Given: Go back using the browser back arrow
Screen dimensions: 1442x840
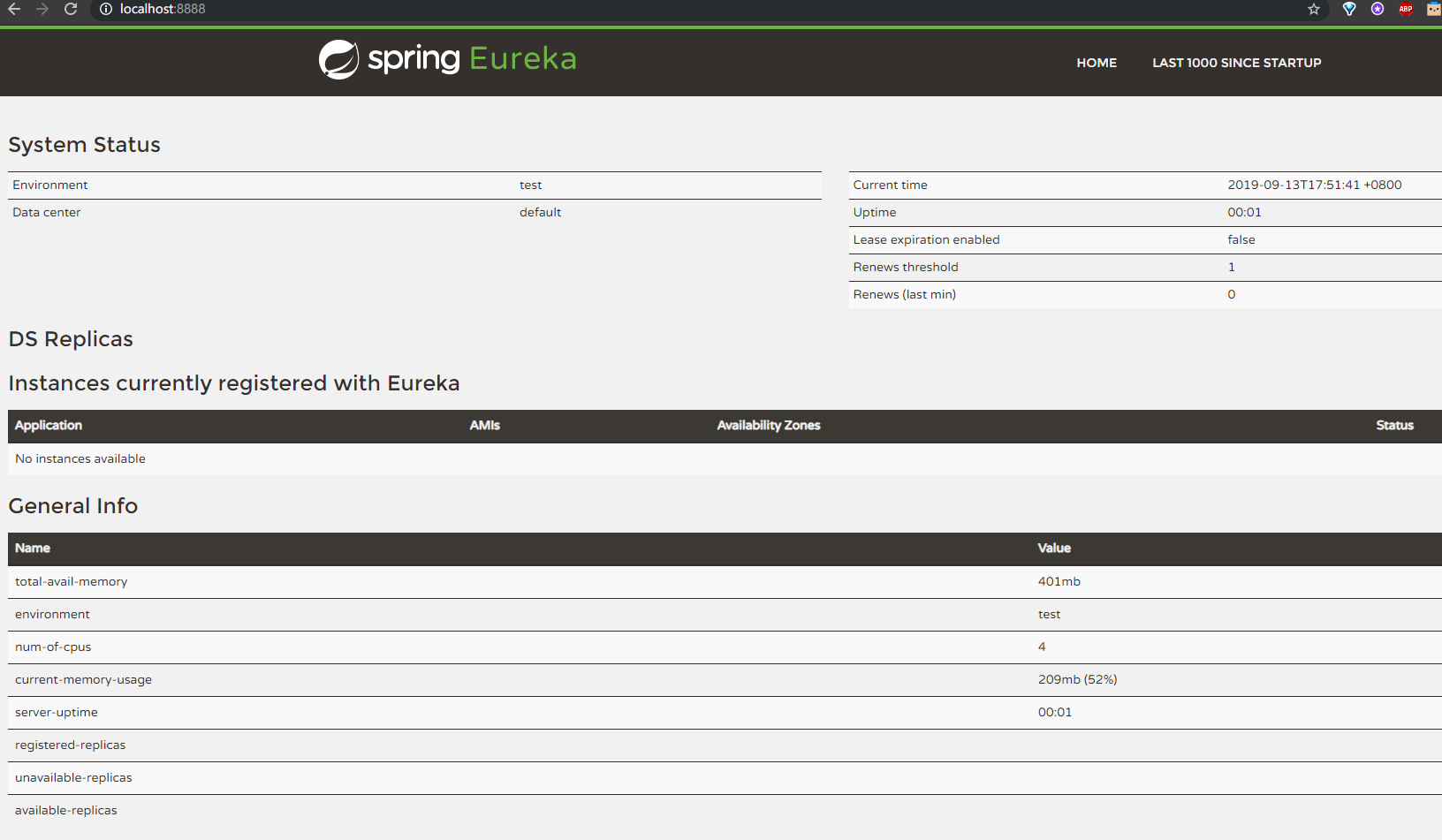Looking at the screenshot, I should pyautogui.click(x=14, y=9).
